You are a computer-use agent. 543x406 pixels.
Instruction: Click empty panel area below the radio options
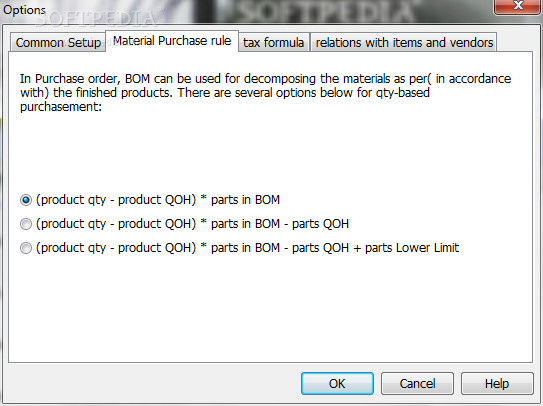[270, 308]
